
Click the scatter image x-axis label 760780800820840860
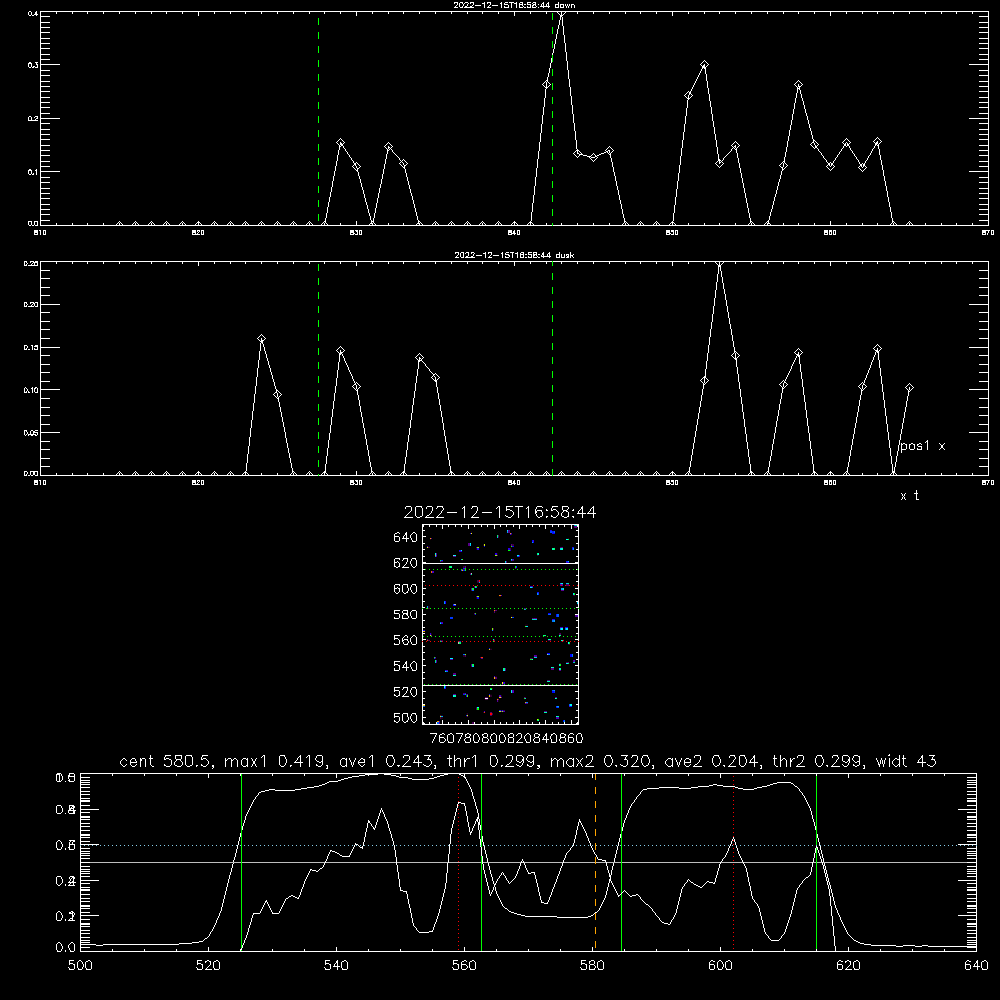coord(506,738)
